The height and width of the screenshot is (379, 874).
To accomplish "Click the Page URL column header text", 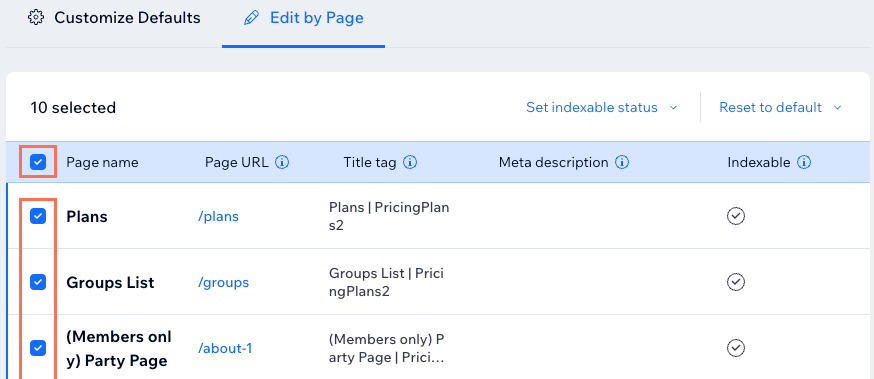I will pyautogui.click(x=237, y=163).
